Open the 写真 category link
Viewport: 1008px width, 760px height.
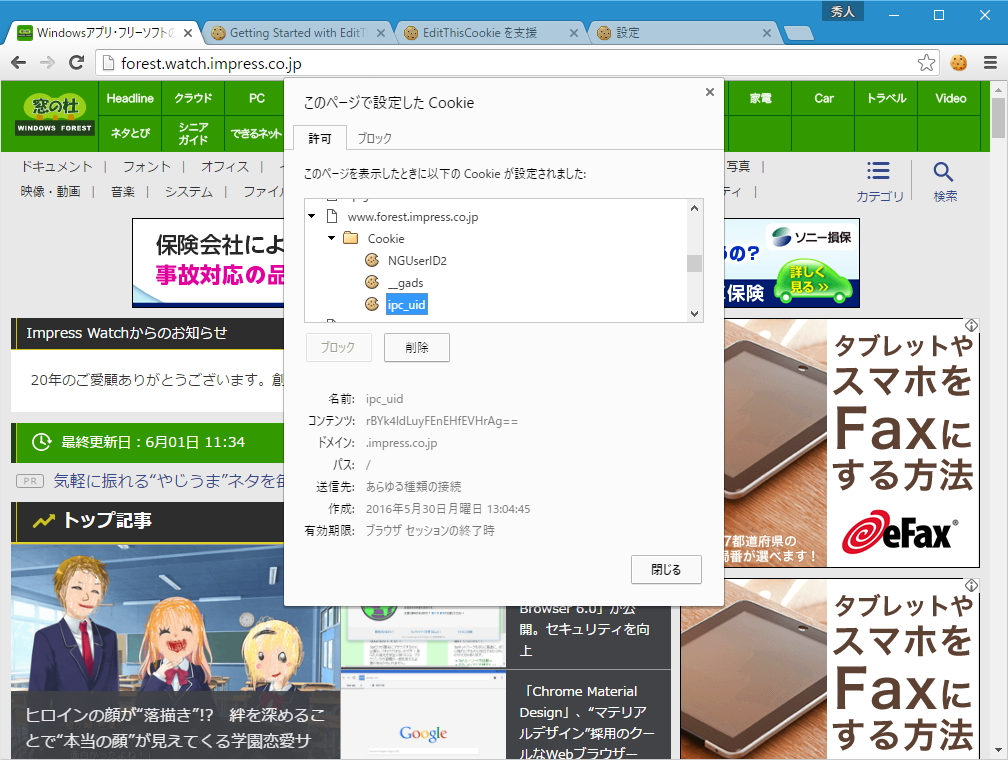pyautogui.click(x=738, y=167)
